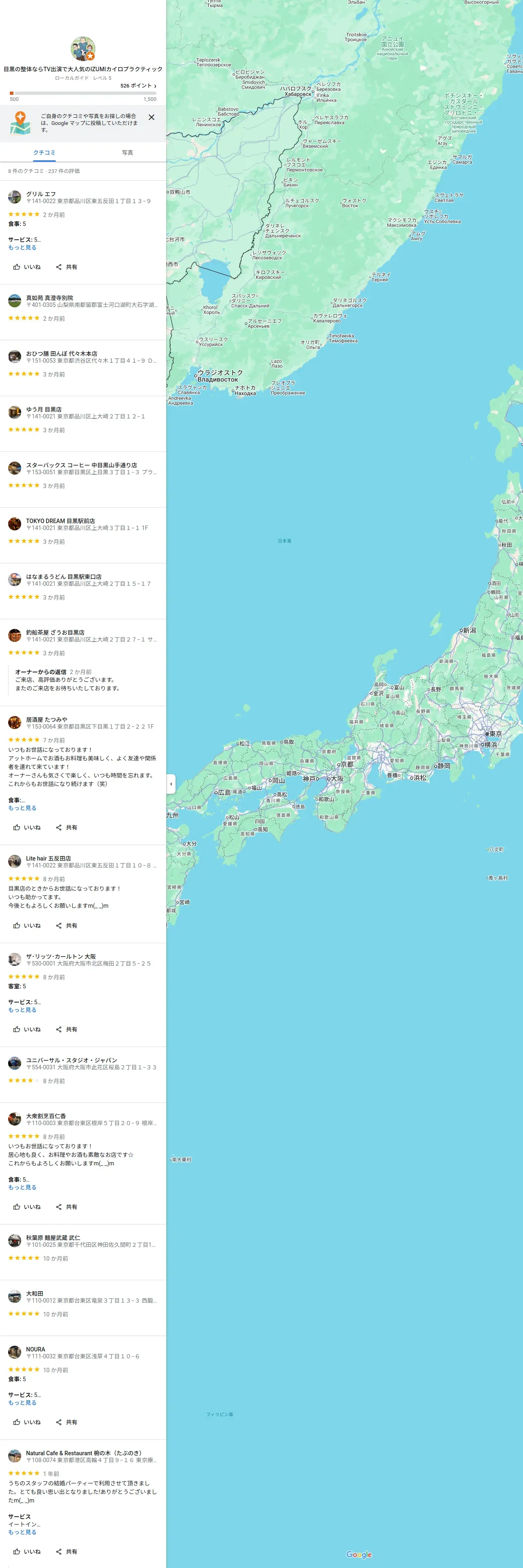Click the contributor profile avatar
523x1568 pixels.
83,49
